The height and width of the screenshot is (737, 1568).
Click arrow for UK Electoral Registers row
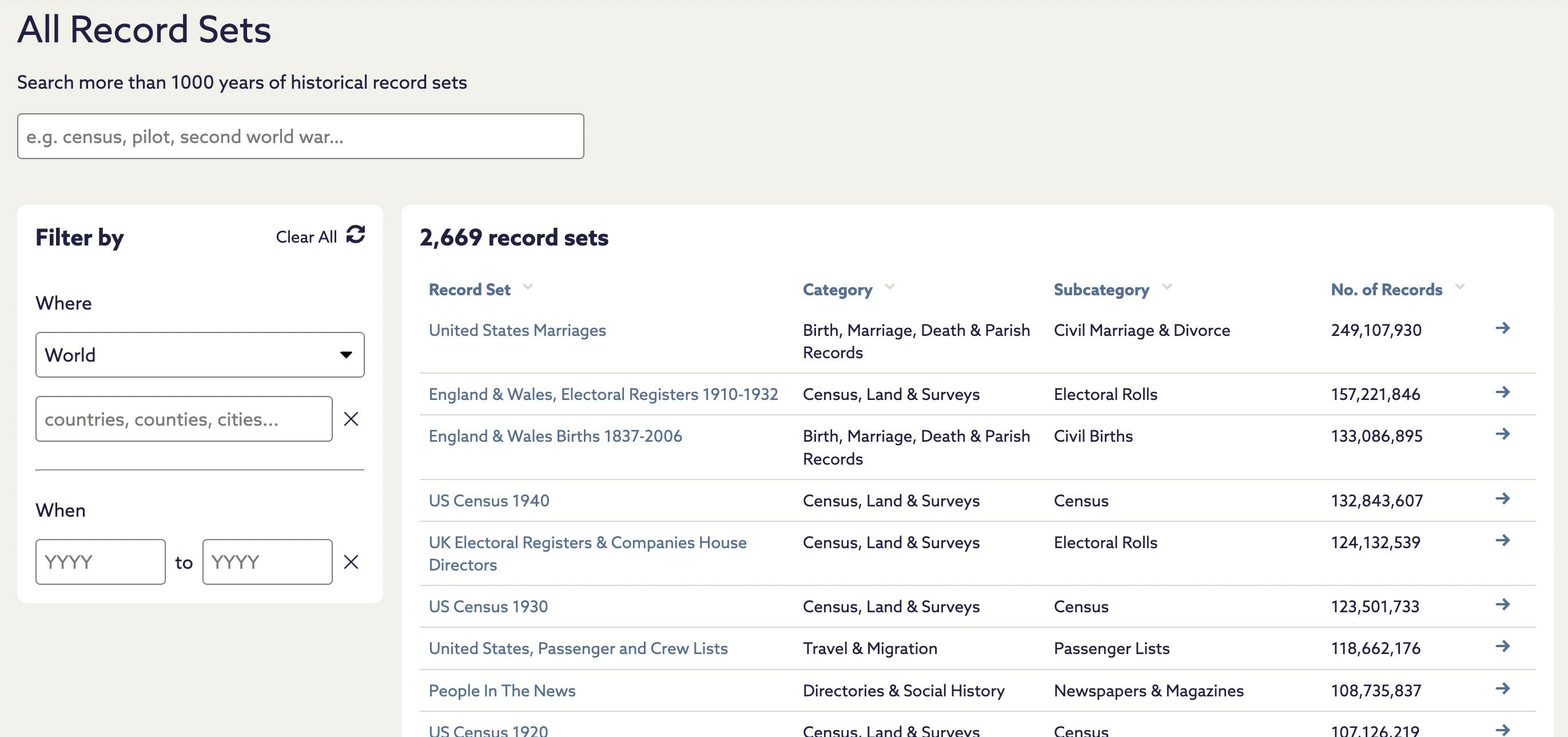(x=1502, y=541)
